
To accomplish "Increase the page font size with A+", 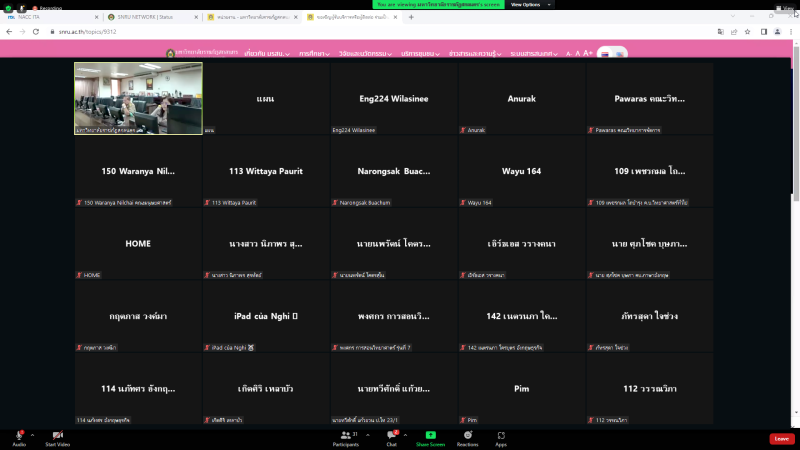I will click(588, 53).
